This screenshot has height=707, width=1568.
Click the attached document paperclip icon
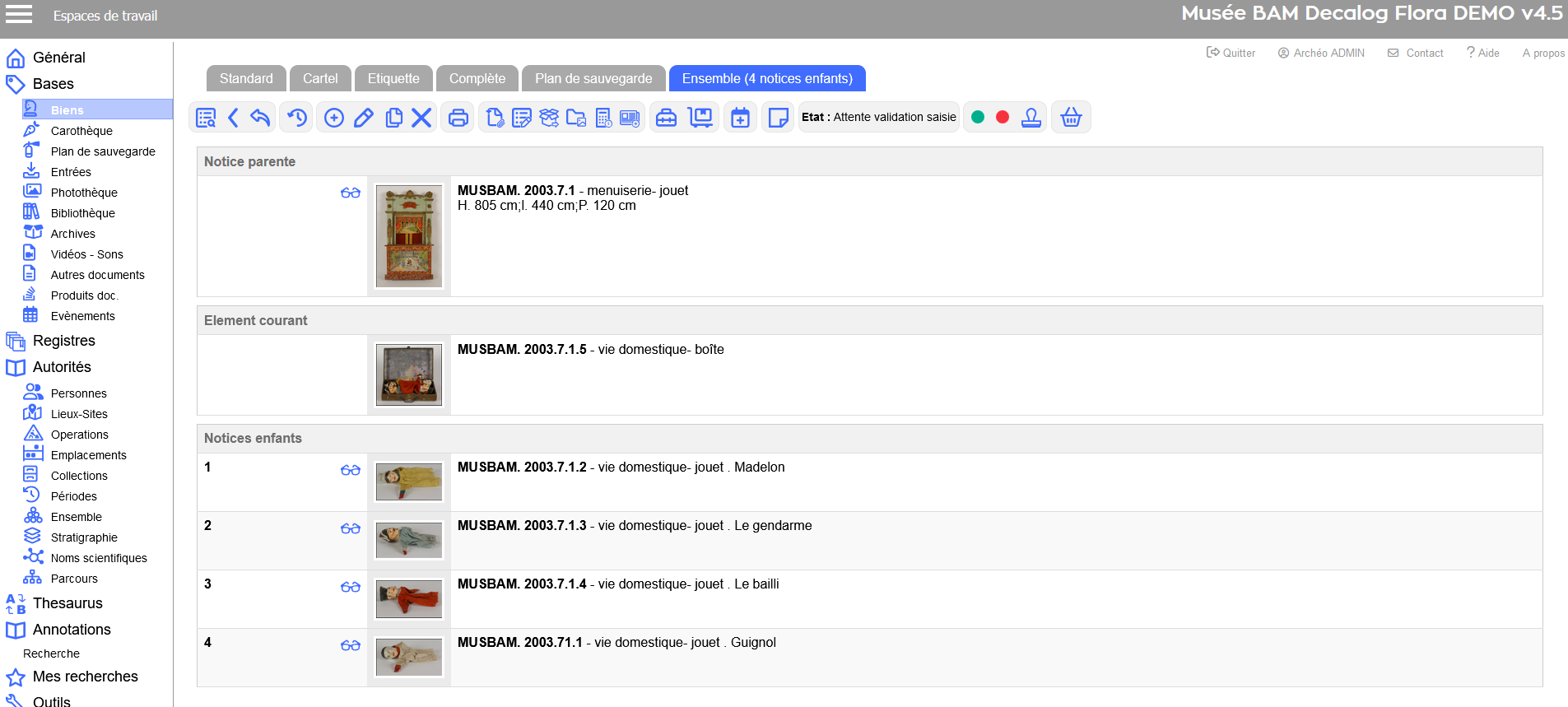pyautogui.click(x=495, y=118)
